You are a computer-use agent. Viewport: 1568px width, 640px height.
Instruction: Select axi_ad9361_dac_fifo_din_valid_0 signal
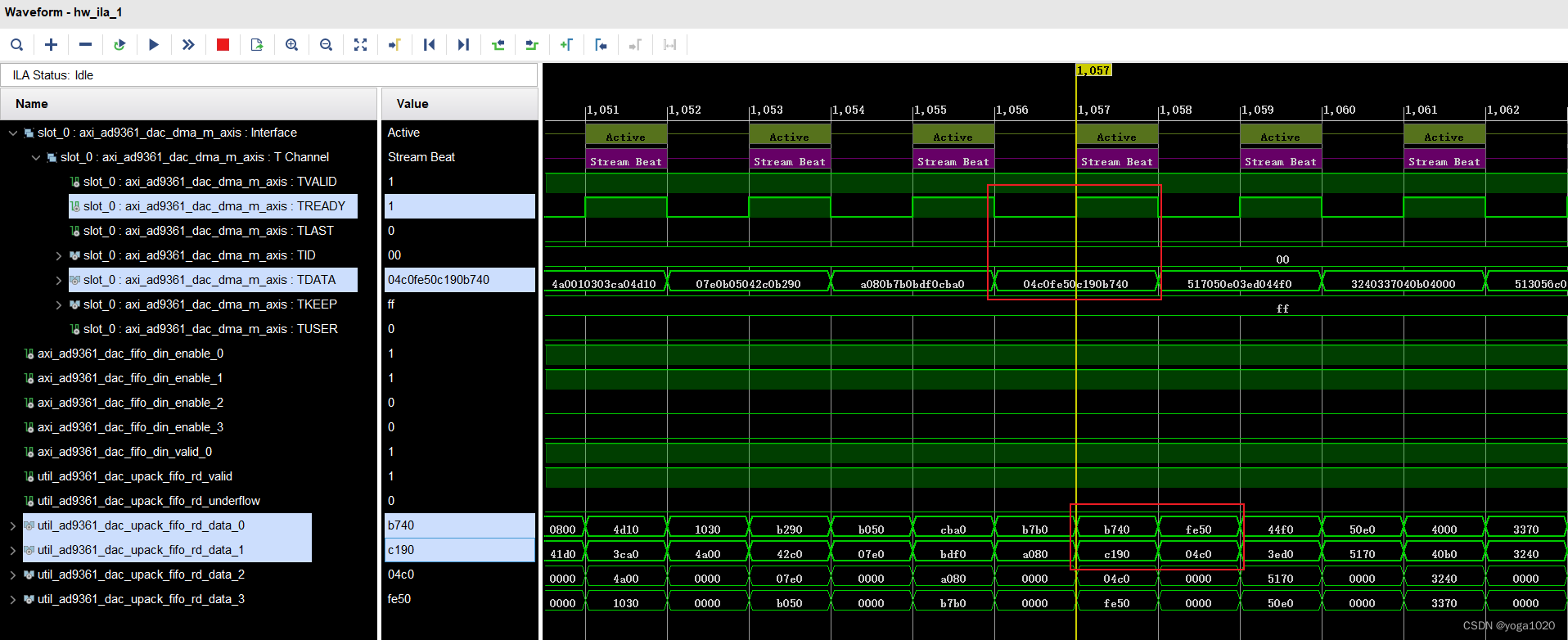point(124,452)
